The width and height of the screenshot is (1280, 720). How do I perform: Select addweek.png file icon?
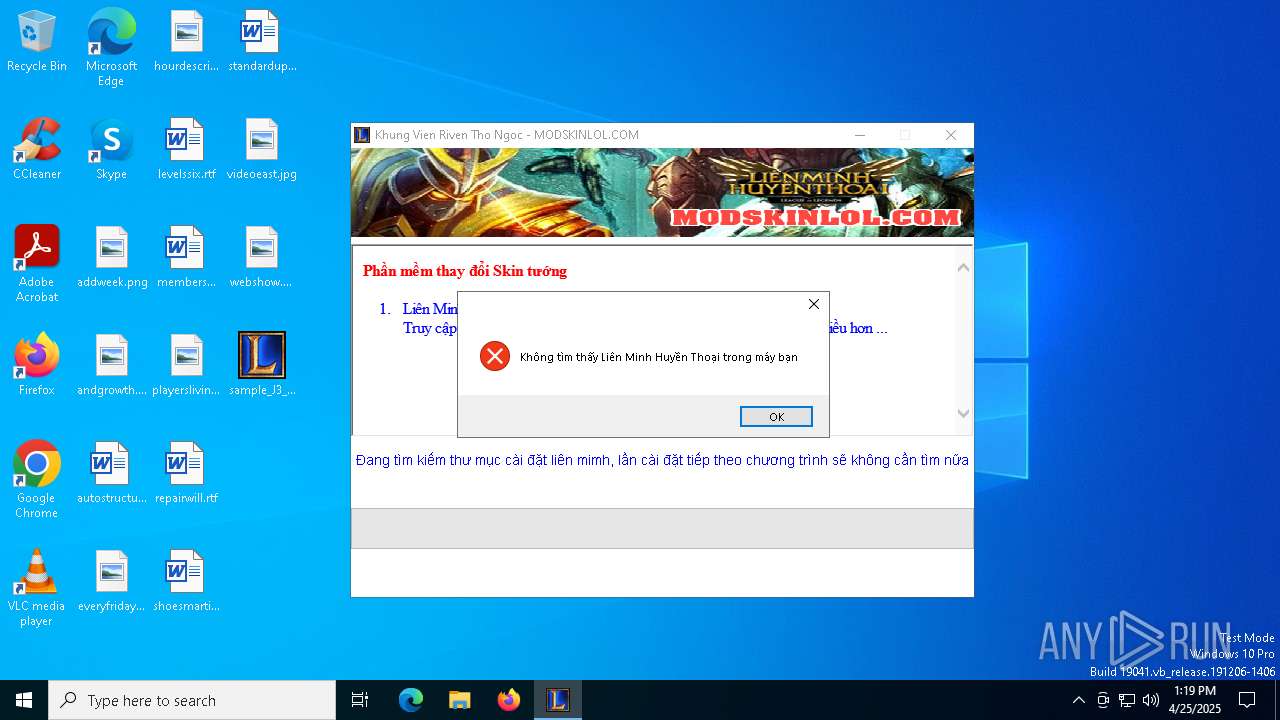(111, 258)
